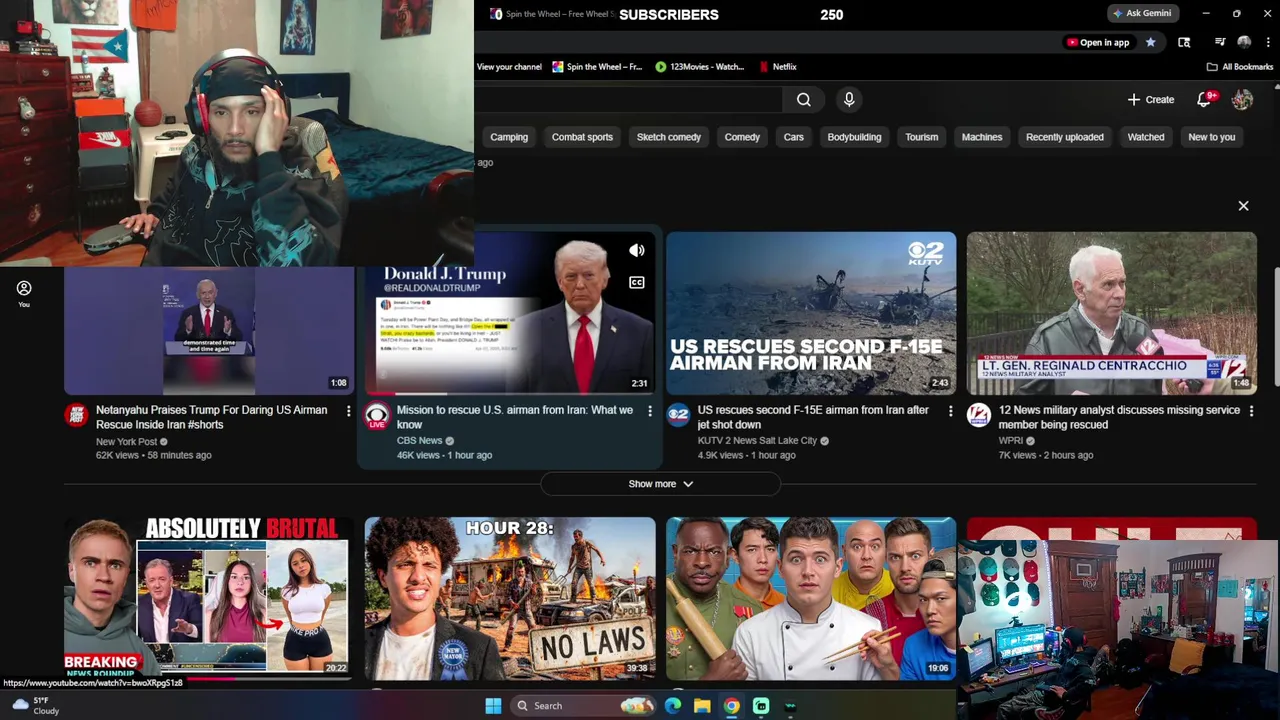This screenshot has height=720, width=1280.
Task: Start voice search with the microphone icon
Action: coord(849,99)
